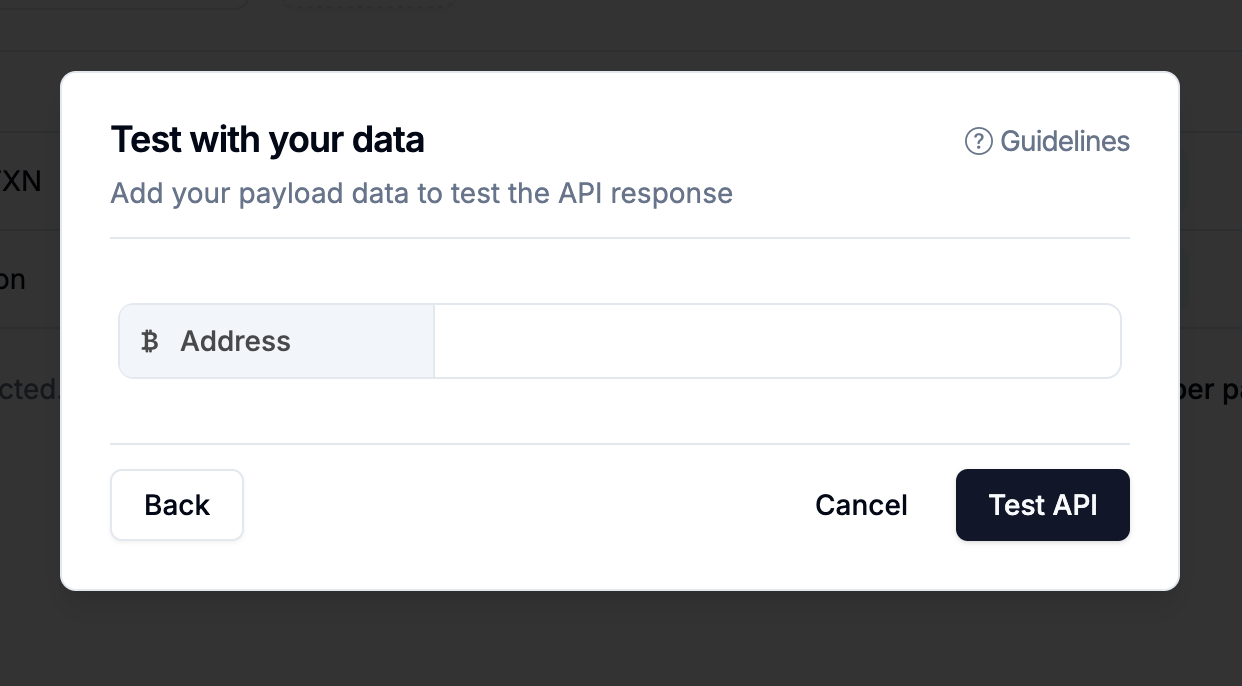This screenshot has height=686, width=1242.
Task: Click the dashed outlined element behind the overlay
Action: pyautogui.click(x=368, y=4)
